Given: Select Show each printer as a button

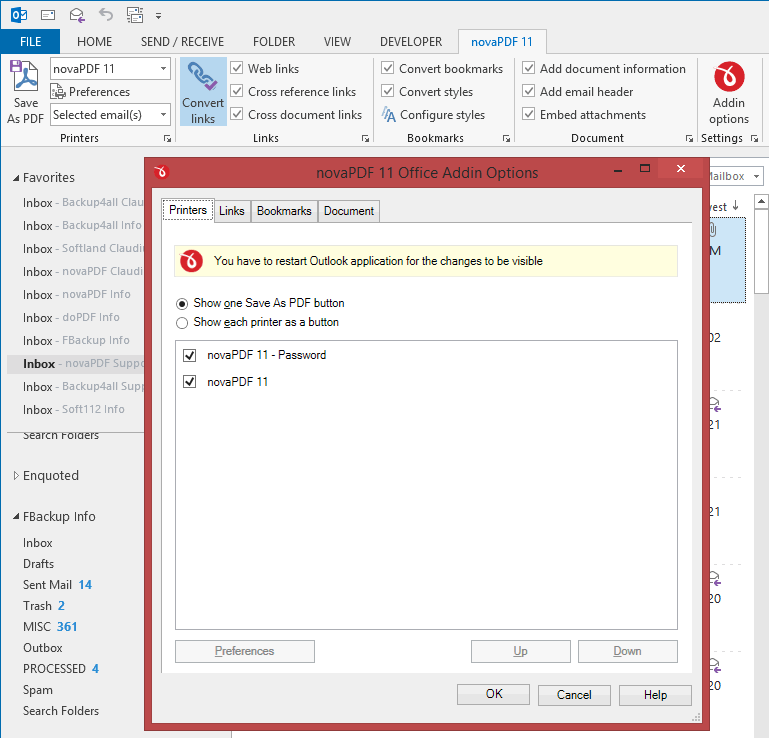Looking at the screenshot, I should (x=182, y=323).
